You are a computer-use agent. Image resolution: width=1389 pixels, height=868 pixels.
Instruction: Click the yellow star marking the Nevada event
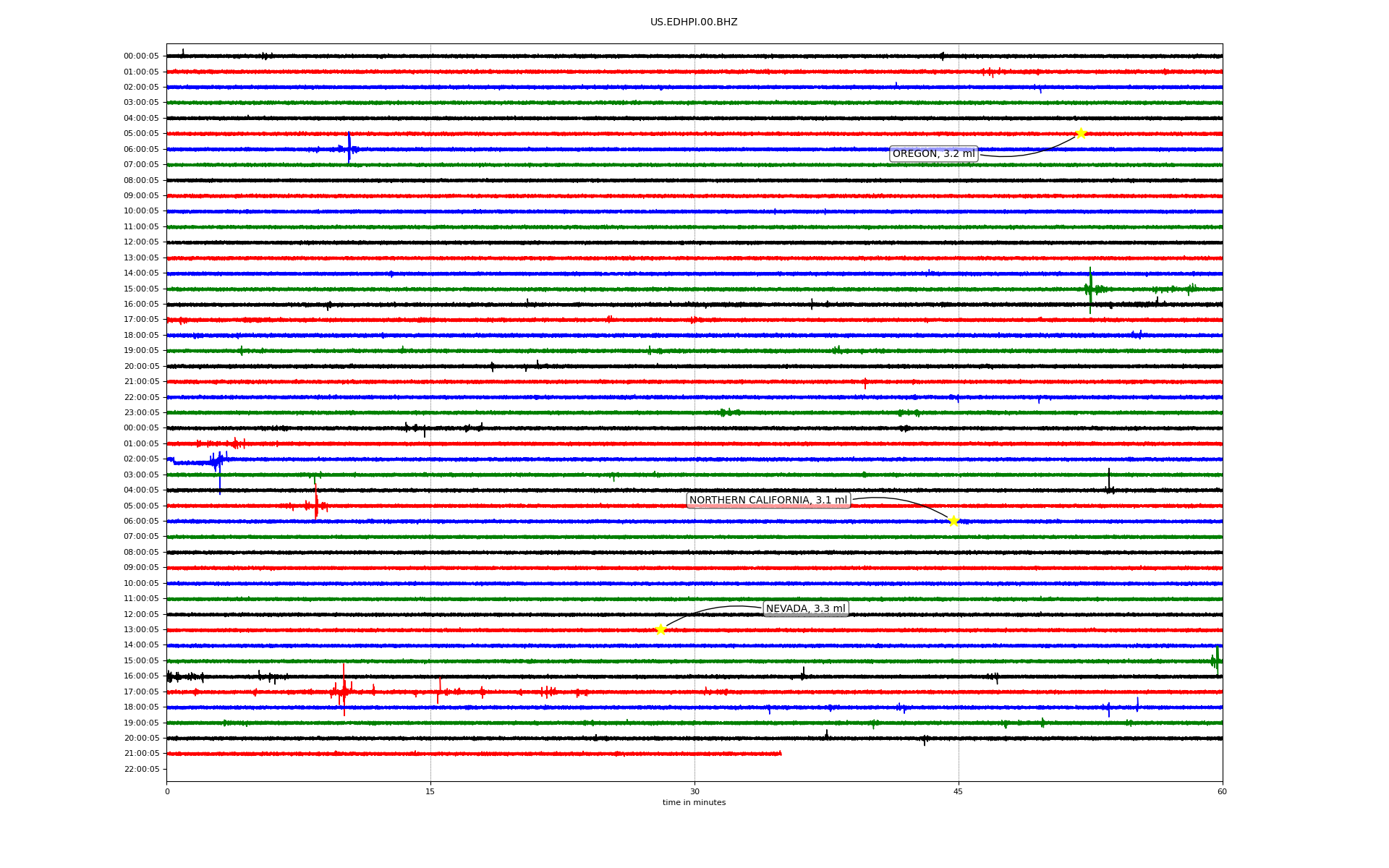[x=660, y=630]
